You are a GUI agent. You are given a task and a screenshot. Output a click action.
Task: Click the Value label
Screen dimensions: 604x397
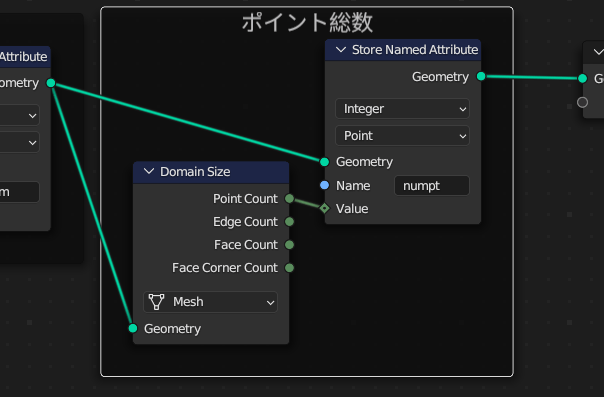click(x=352, y=209)
